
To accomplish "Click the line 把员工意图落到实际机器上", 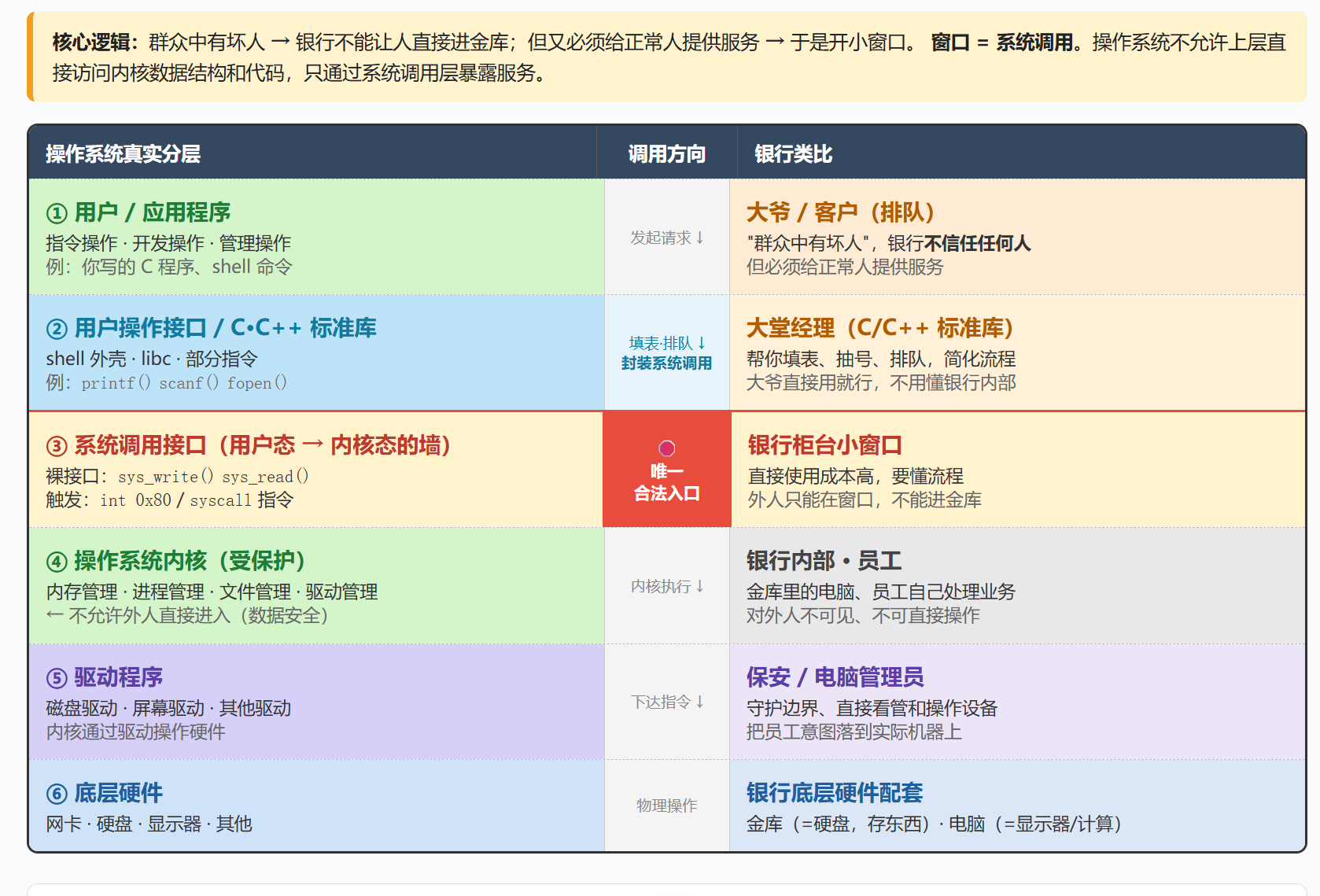I will click(854, 732).
